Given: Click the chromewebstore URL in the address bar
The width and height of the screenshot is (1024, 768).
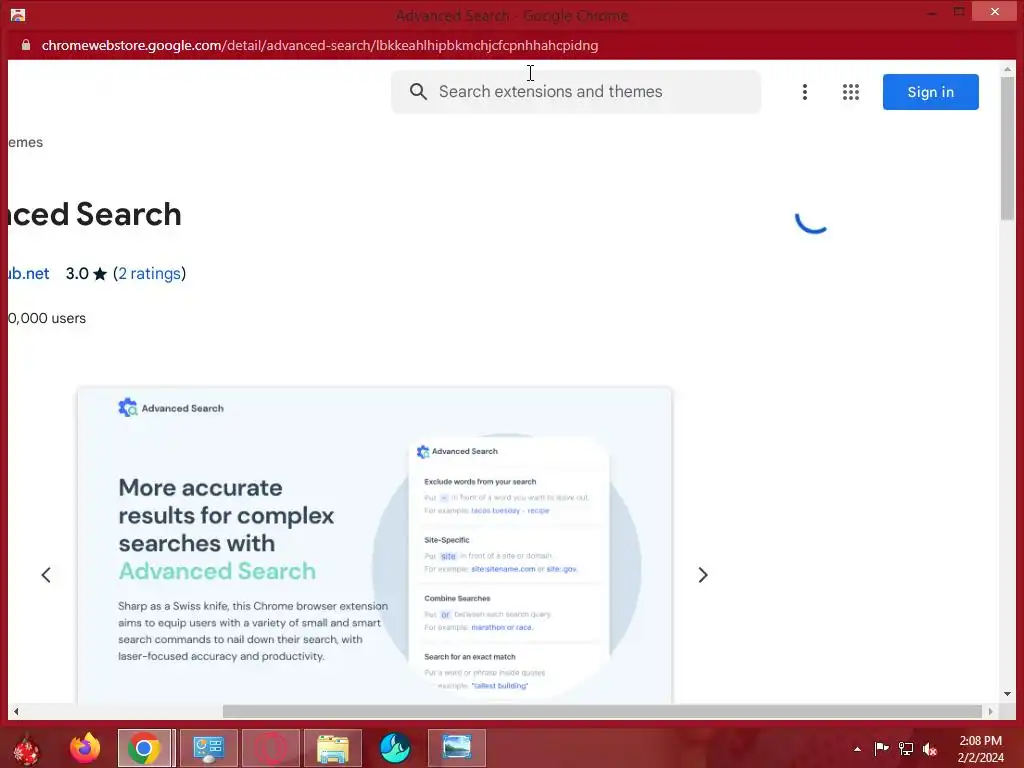Looking at the screenshot, I should click(x=320, y=45).
